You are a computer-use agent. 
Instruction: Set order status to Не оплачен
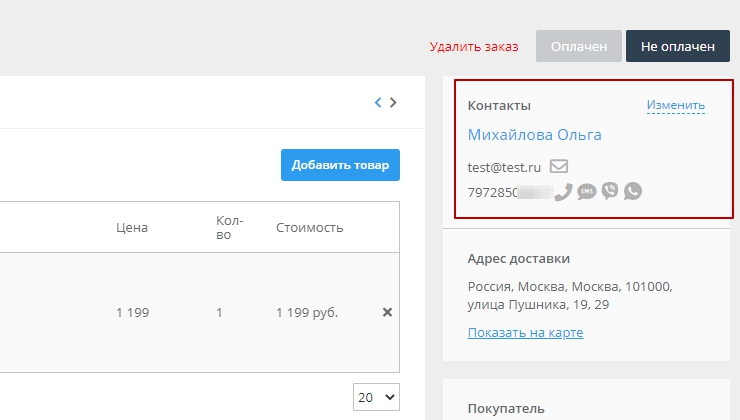677,46
